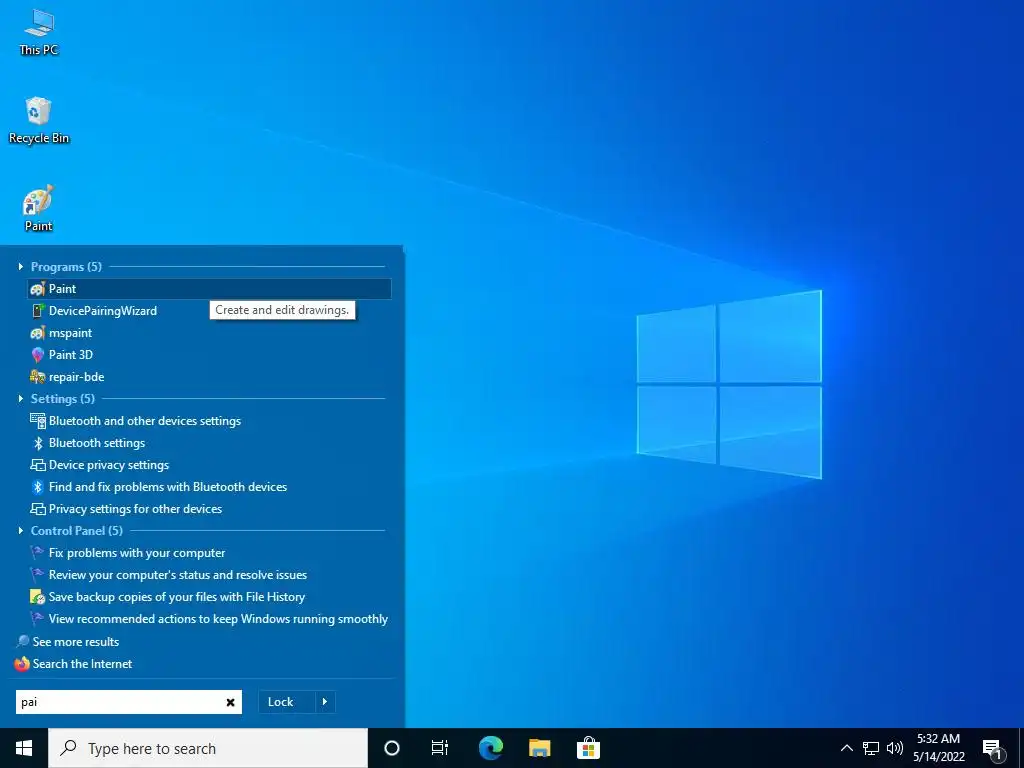Open the arrow menu beside Lock

[325, 702]
